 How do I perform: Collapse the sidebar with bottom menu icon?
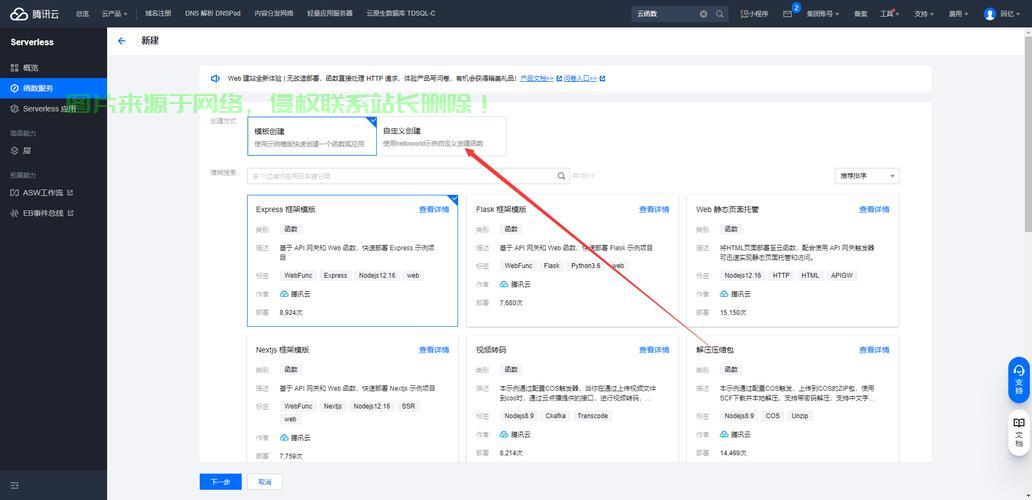[14, 486]
